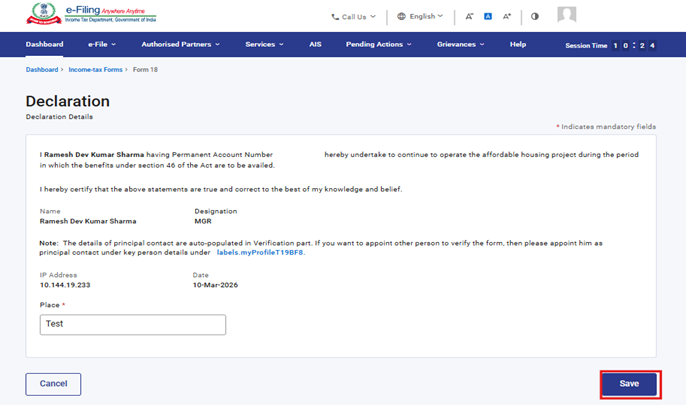Viewport: 686px width, 405px height.
Task: Click the Place input field
Action: point(133,324)
